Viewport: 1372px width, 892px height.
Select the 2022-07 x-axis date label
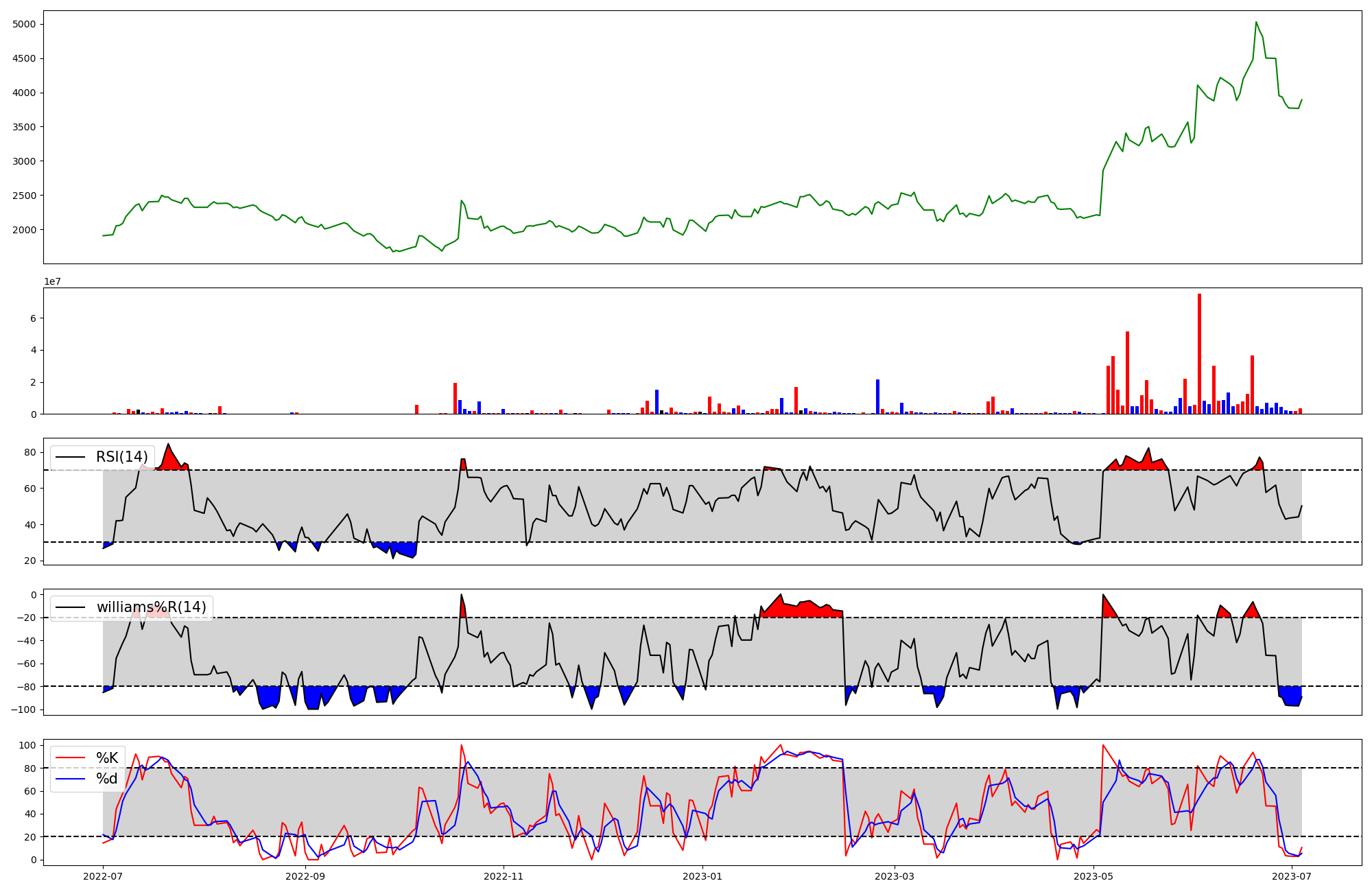(x=103, y=876)
